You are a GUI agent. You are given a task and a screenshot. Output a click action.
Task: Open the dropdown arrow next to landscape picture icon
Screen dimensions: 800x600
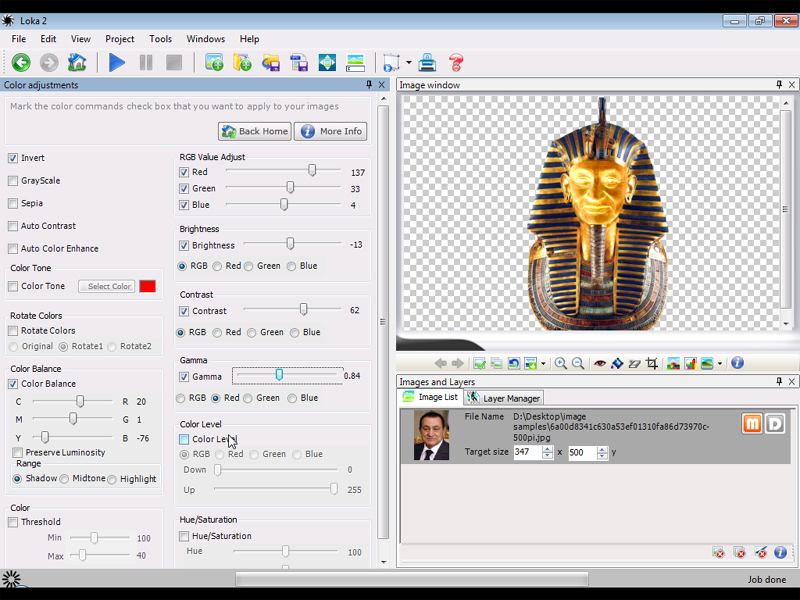click(x=720, y=363)
